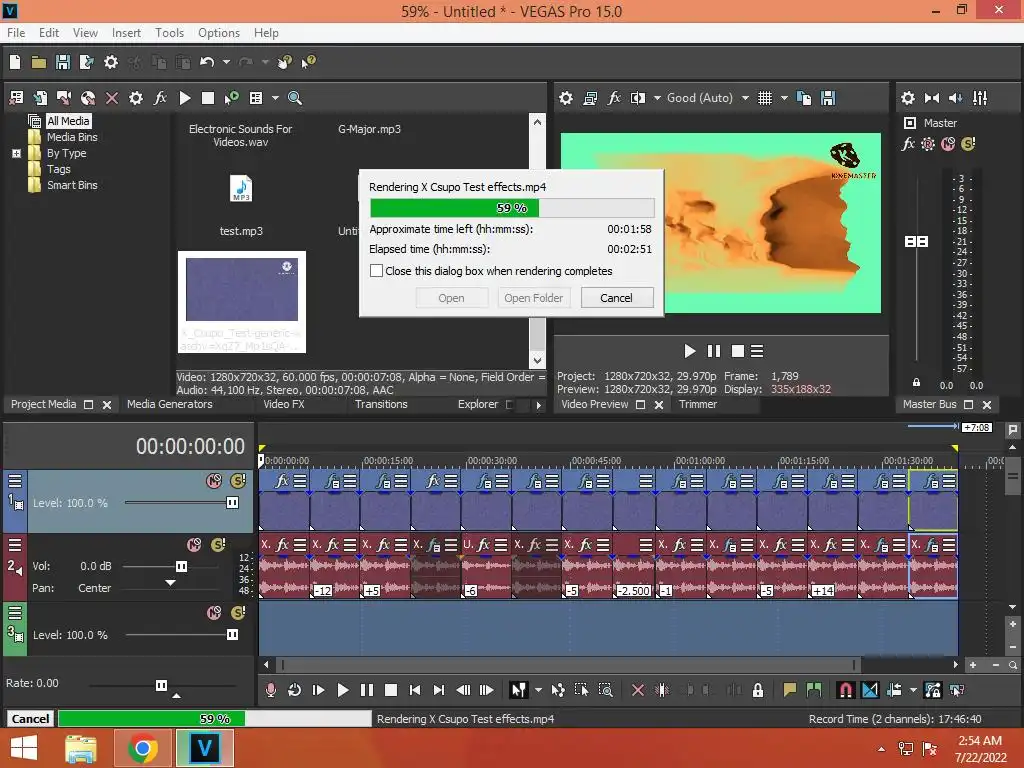Click Master FX icon in Master Bus
The width and height of the screenshot is (1024, 768).
(x=908, y=144)
